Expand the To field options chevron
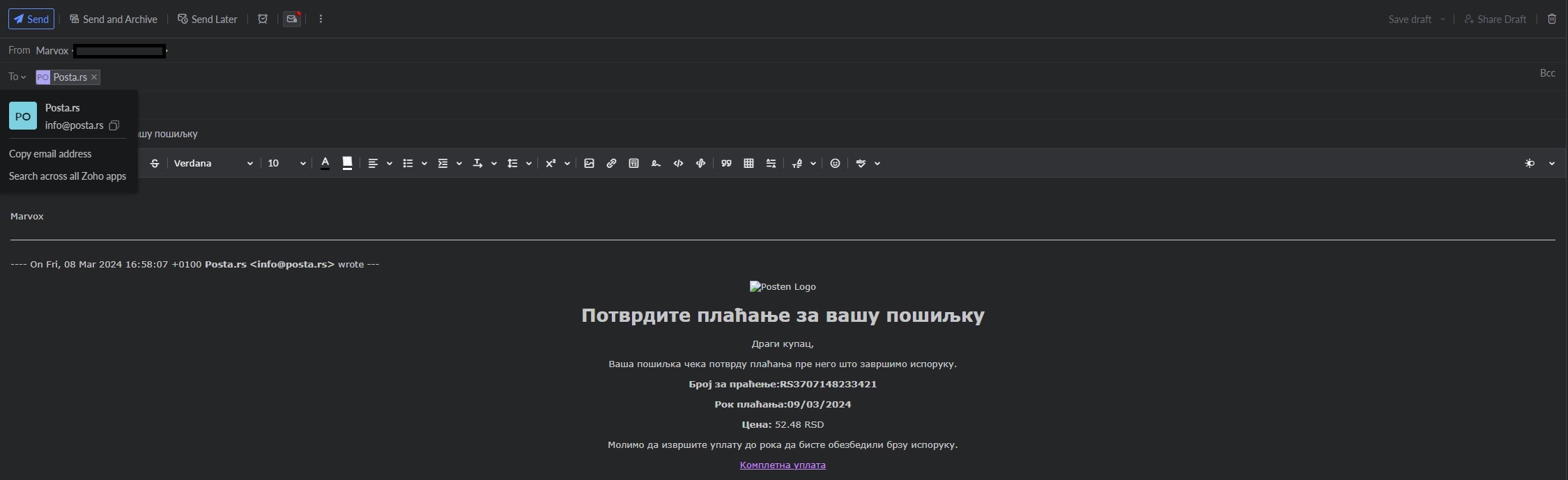Screen dimensions: 1568x480 point(23,77)
